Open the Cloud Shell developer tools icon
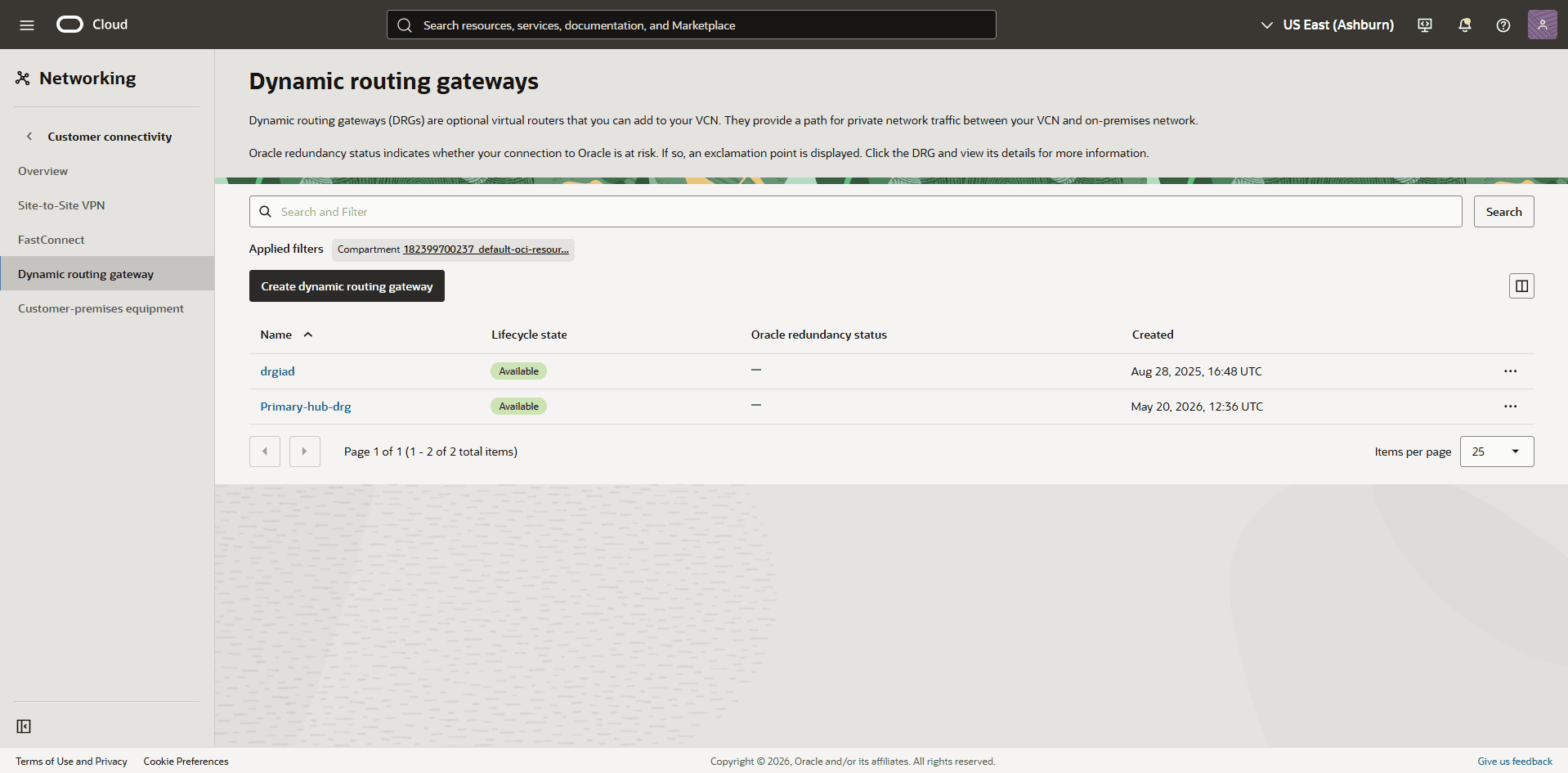Image resolution: width=1568 pixels, height=773 pixels. pyautogui.click(x=1425, y=25)
